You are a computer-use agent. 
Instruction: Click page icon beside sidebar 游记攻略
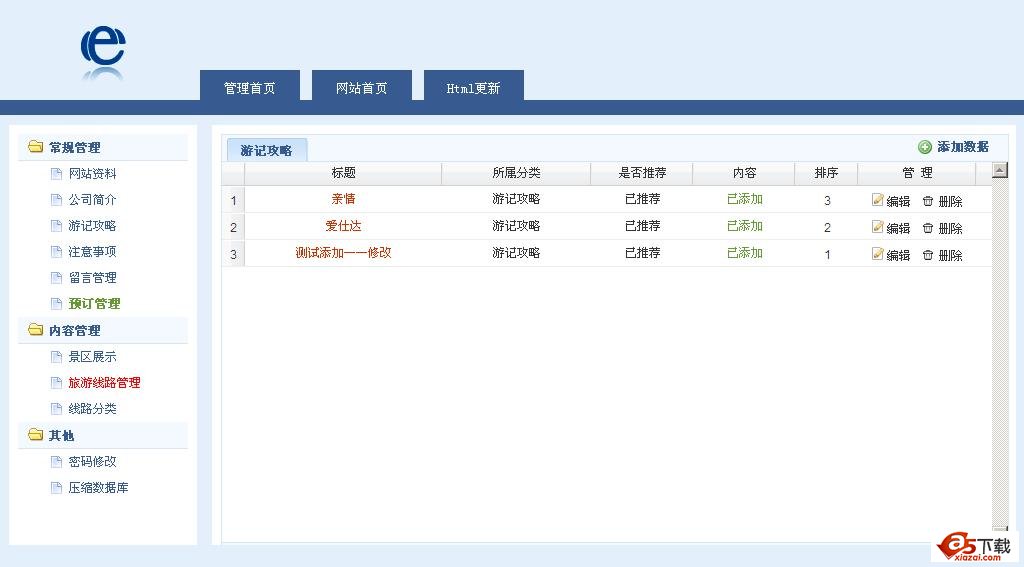[56, 226]
